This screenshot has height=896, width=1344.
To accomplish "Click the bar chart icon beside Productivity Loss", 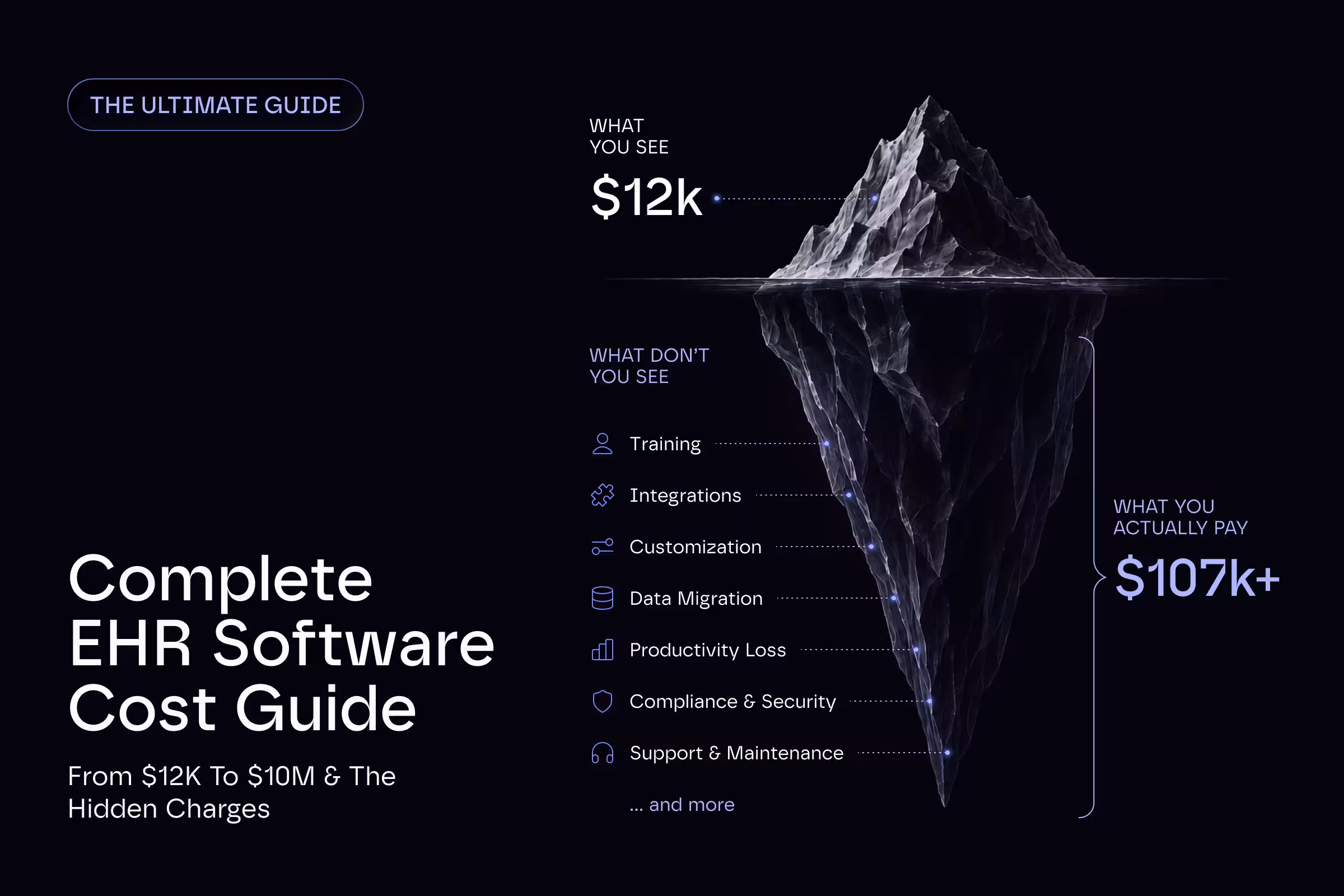I will click(x=603, y=650).
